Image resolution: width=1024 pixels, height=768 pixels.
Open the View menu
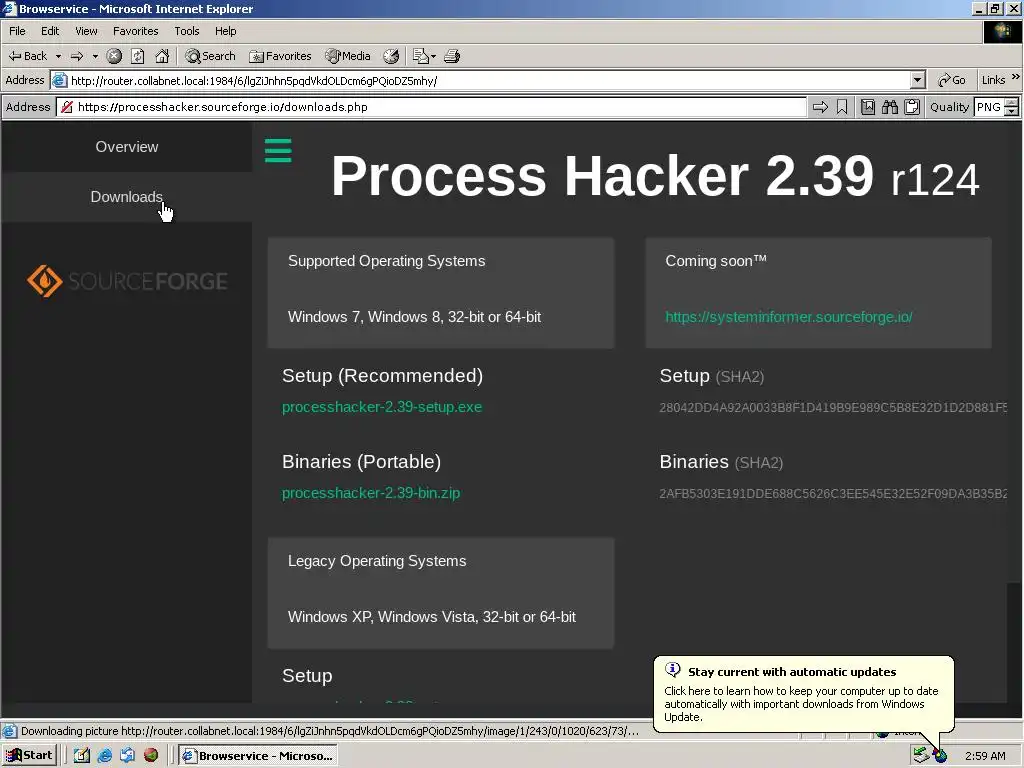pyautogui.click(x=86, y=31)
